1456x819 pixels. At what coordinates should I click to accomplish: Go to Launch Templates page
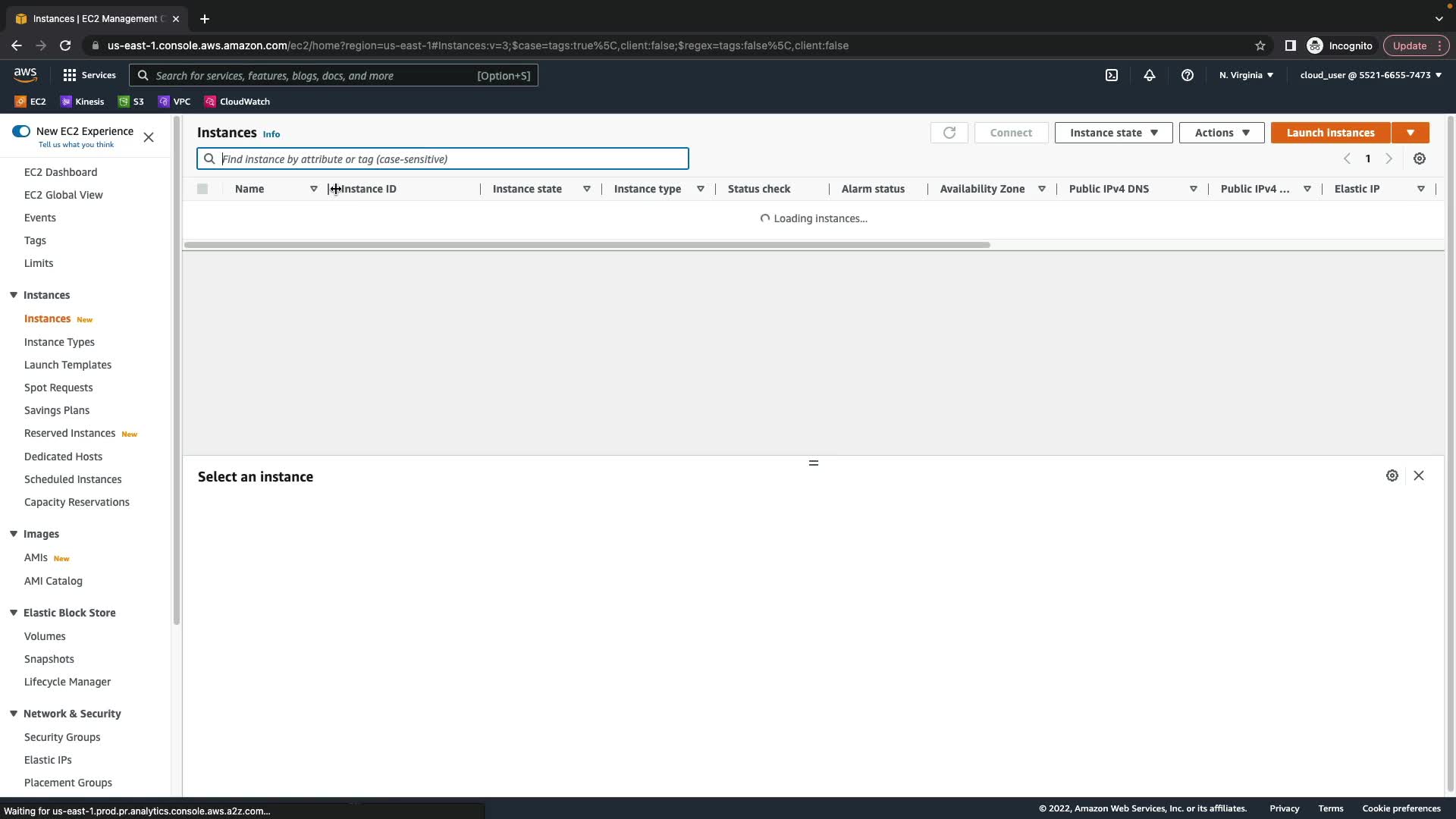(x=67, y=365)
